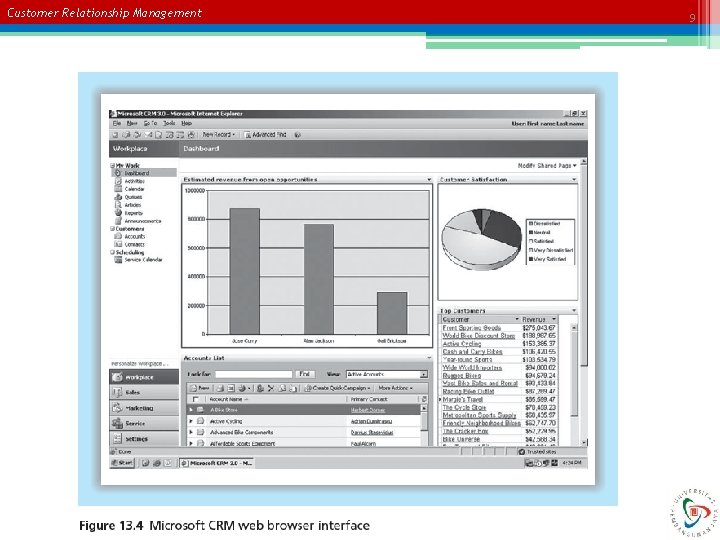Open the More Actions dropdown

tap(395, 388)
